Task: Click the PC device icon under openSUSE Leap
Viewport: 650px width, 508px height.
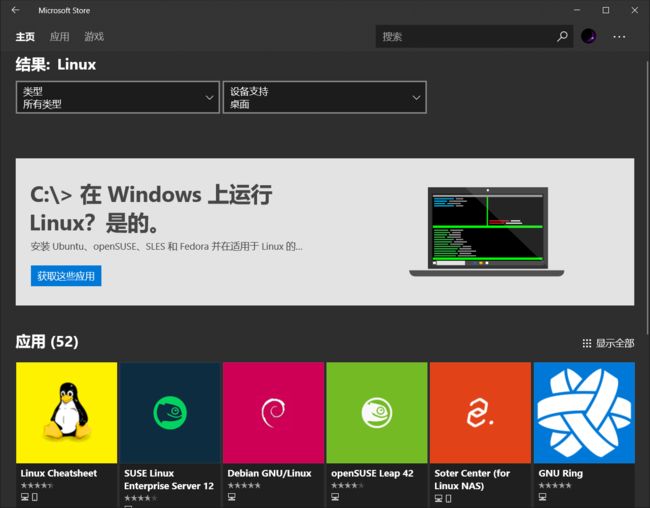Action: (x=335, y=497)
